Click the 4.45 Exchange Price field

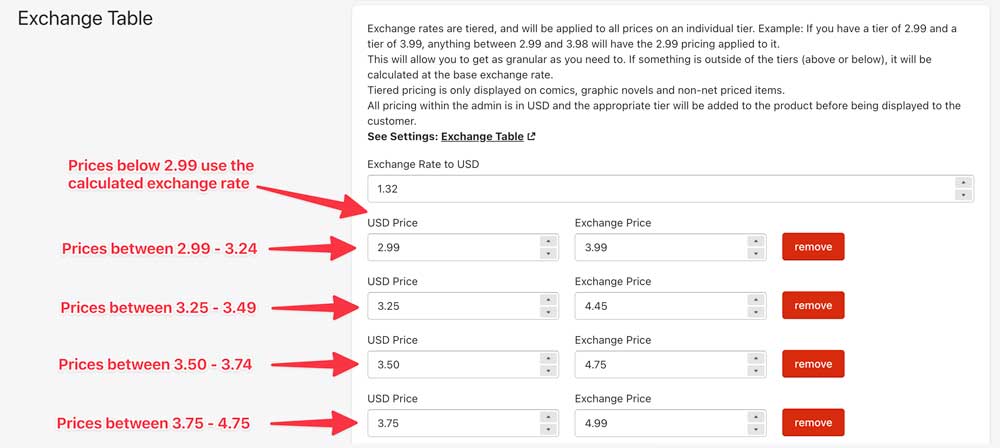click(658, 306)
